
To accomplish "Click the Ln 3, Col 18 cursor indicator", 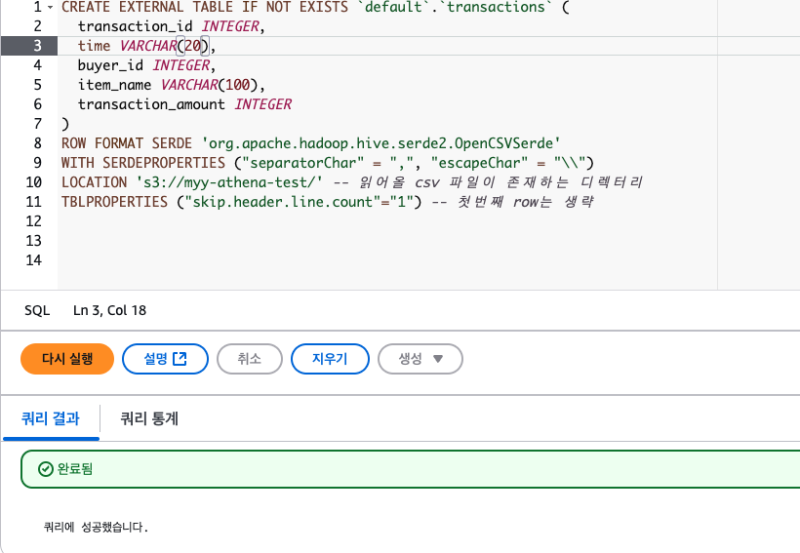I will point(110,310).
